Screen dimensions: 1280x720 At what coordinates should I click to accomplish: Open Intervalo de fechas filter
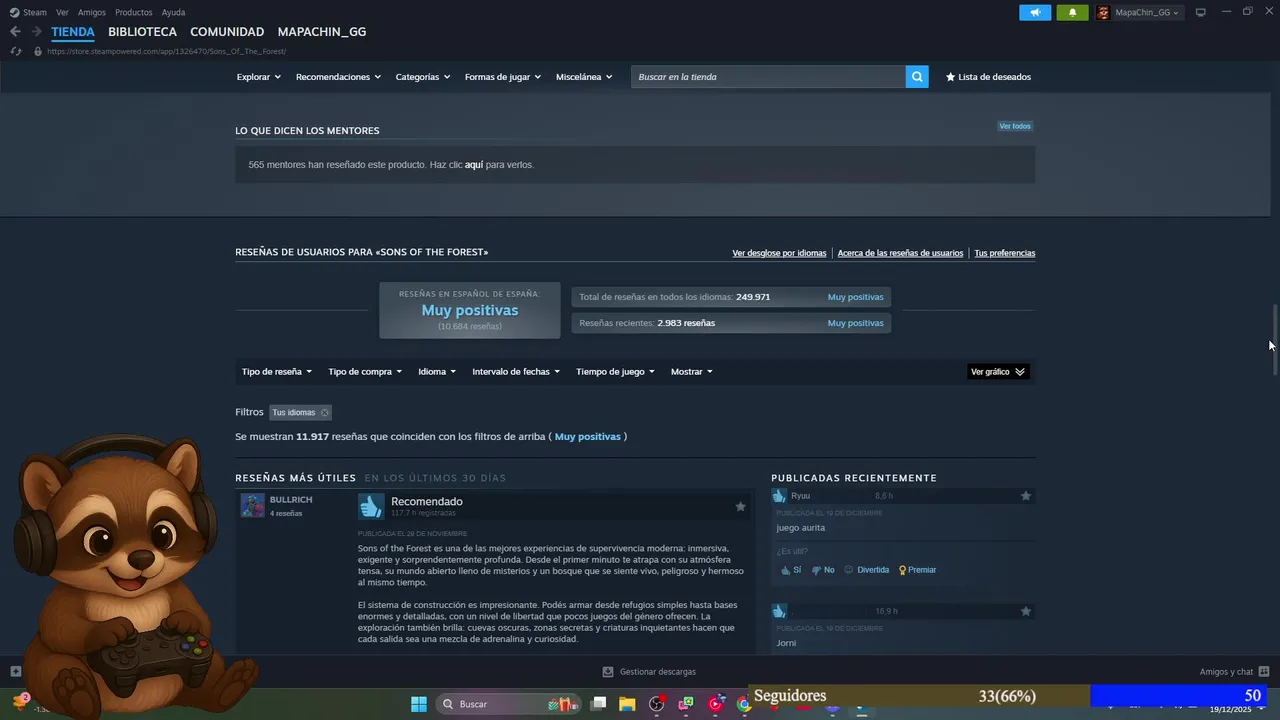pos(516,372)
